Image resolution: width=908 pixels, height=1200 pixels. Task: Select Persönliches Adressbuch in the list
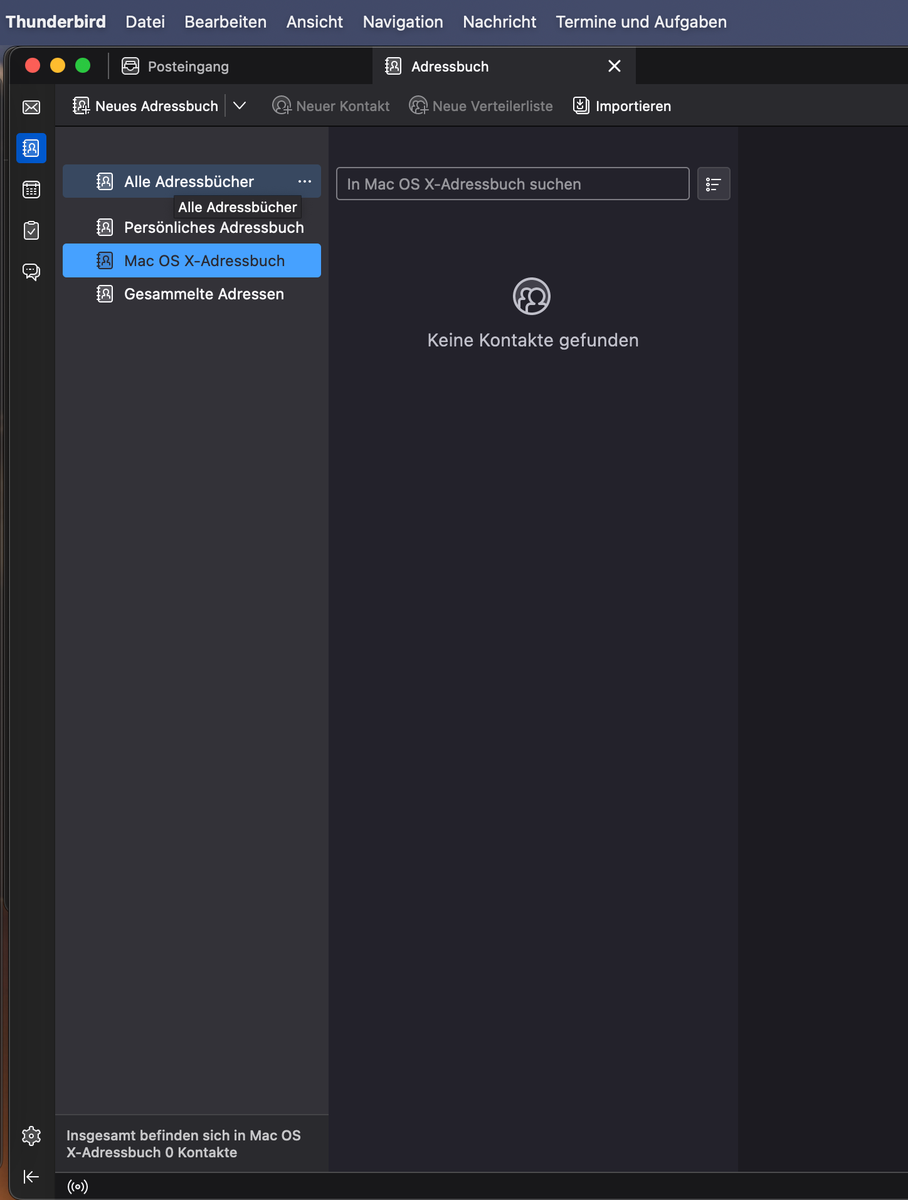[x=192, y=227]
